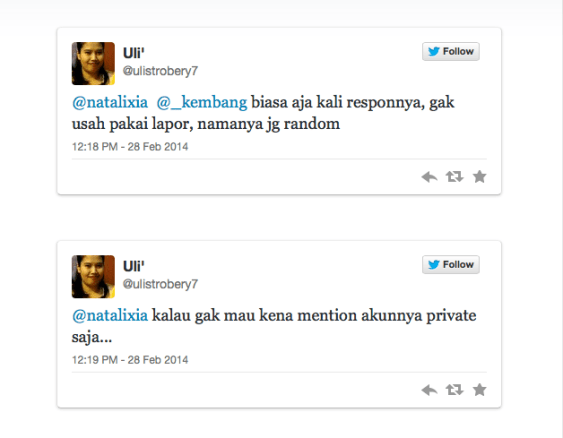Open @ulistrobery7 handle in the second tweet

coord(160,284)
